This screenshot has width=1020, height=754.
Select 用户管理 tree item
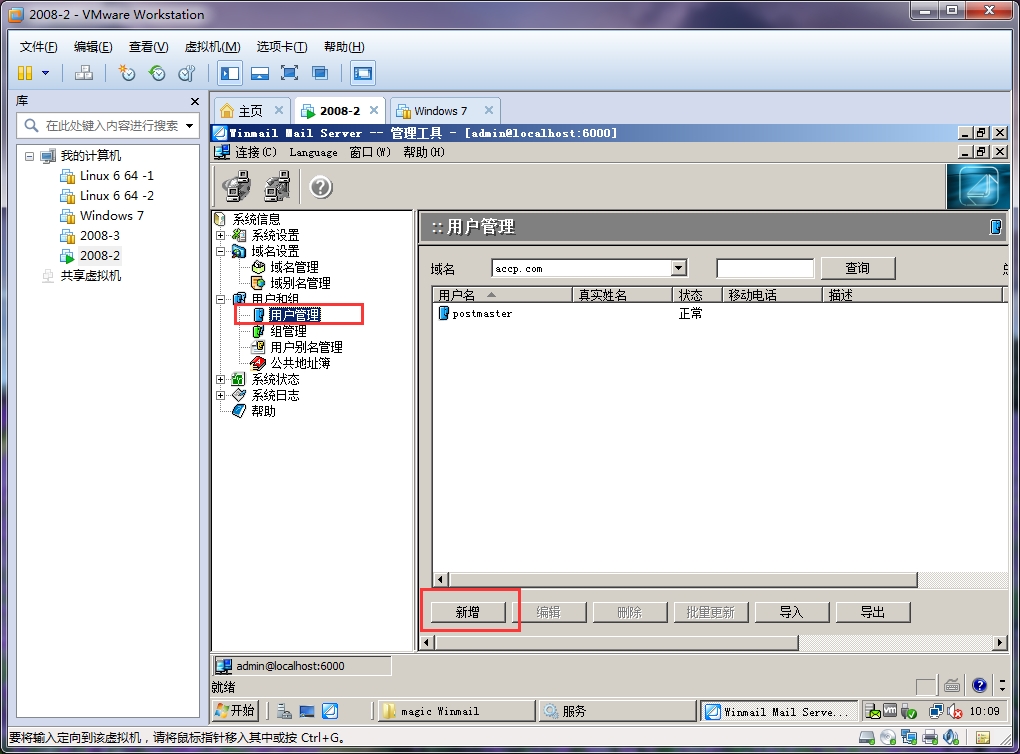(x=295, y=315)
